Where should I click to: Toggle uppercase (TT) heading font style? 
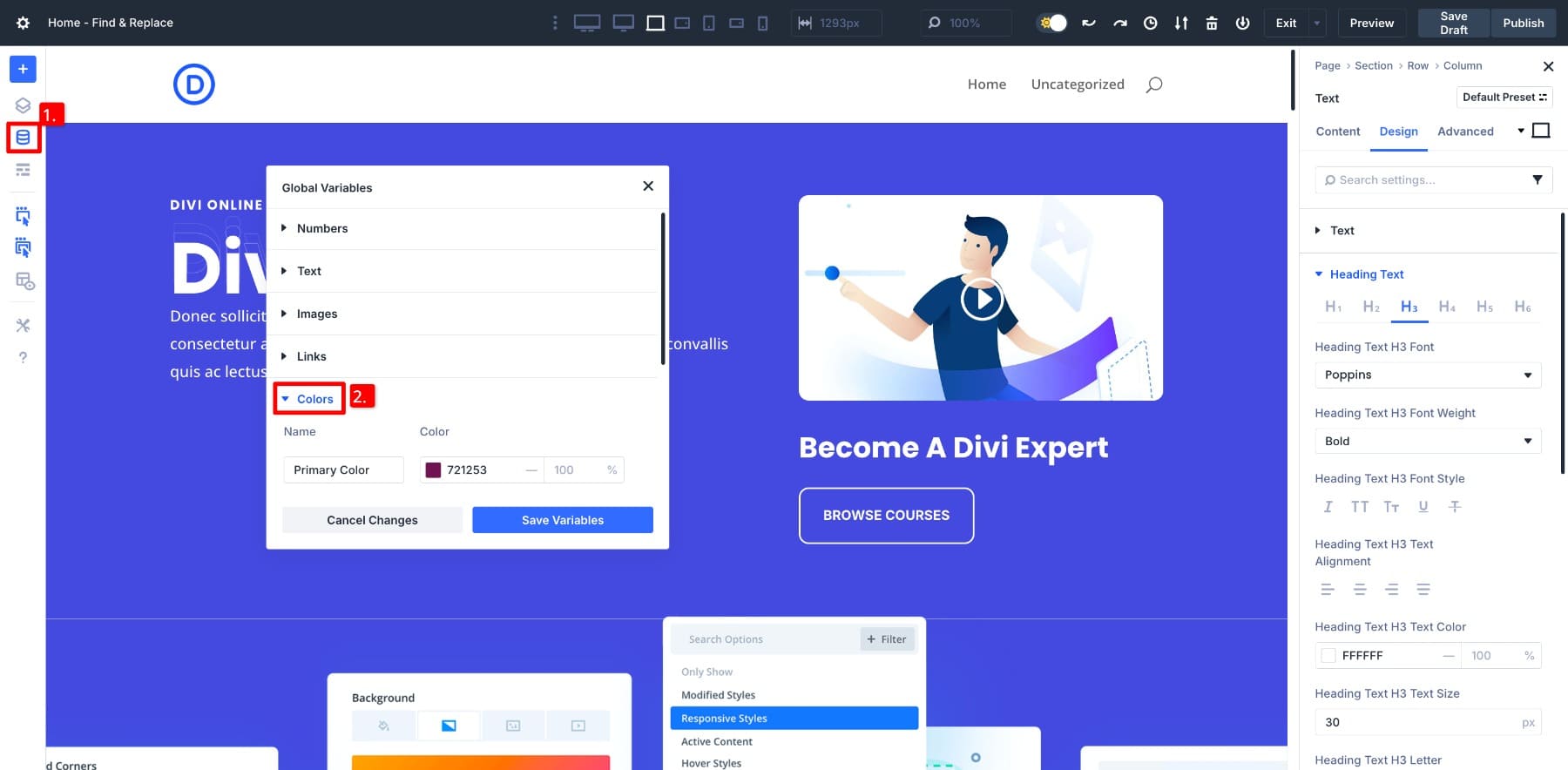point(1360,507)
